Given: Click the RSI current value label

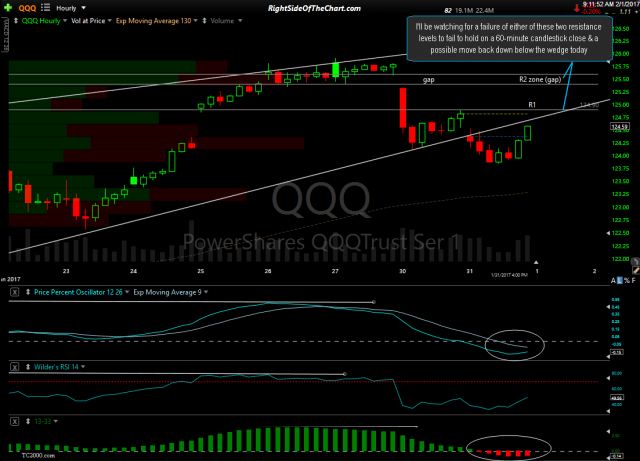Looking at the screenshot, I should [x=616, y=397].
